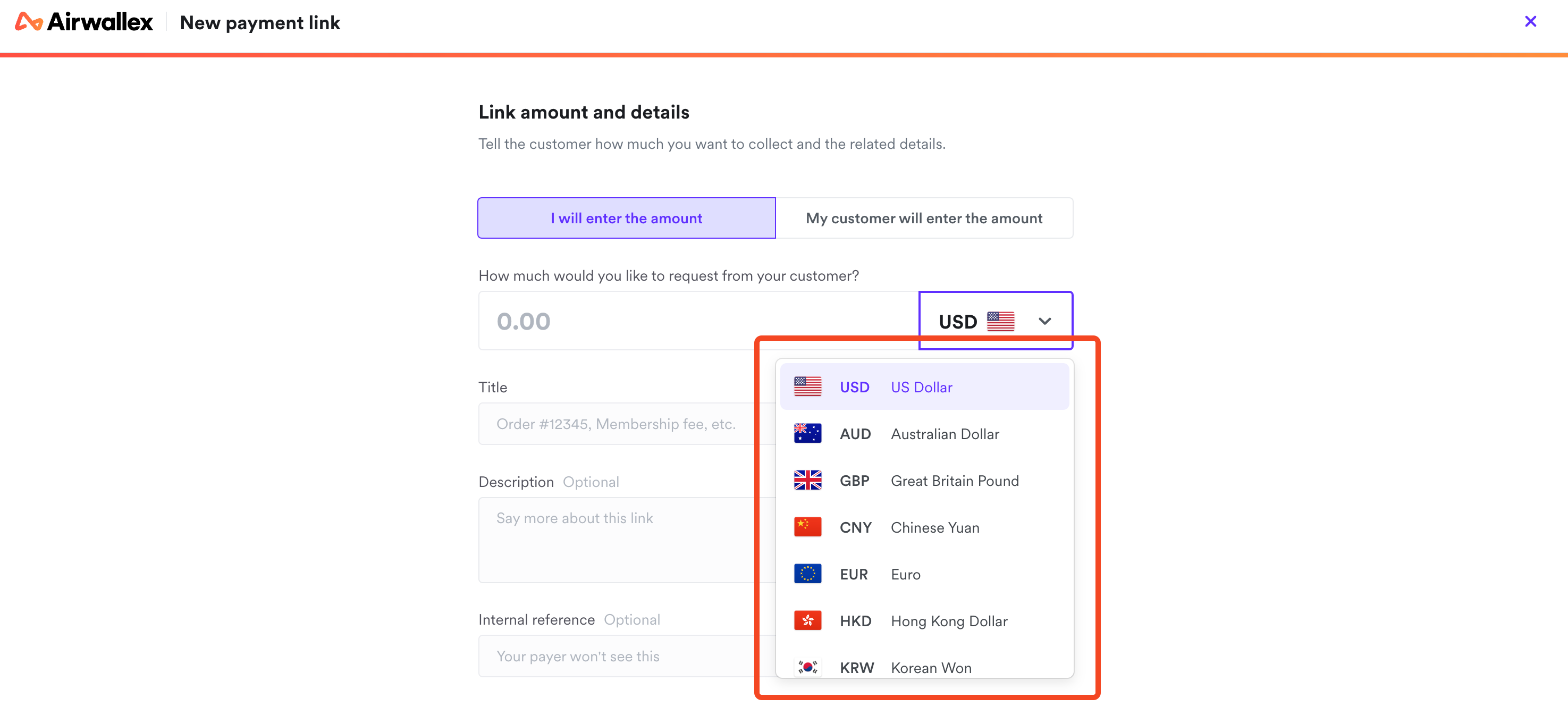This screenshot has width=1568, height=723.
Task: Click the EU flag icon beside Euro
Action: pyautogui.click(x=807, y=574)
